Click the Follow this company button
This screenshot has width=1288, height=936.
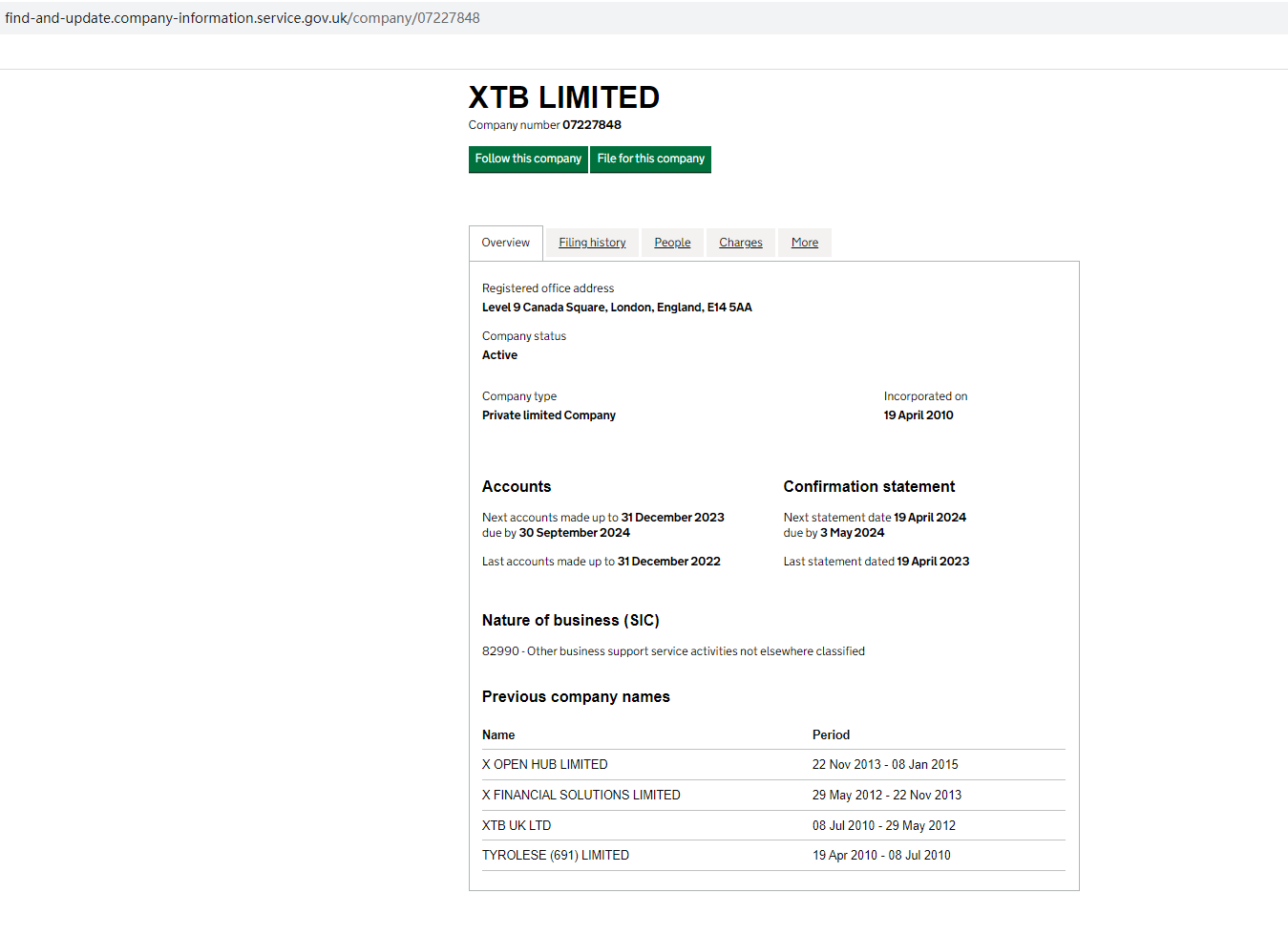pyautogui.click(x=528, y=159)
